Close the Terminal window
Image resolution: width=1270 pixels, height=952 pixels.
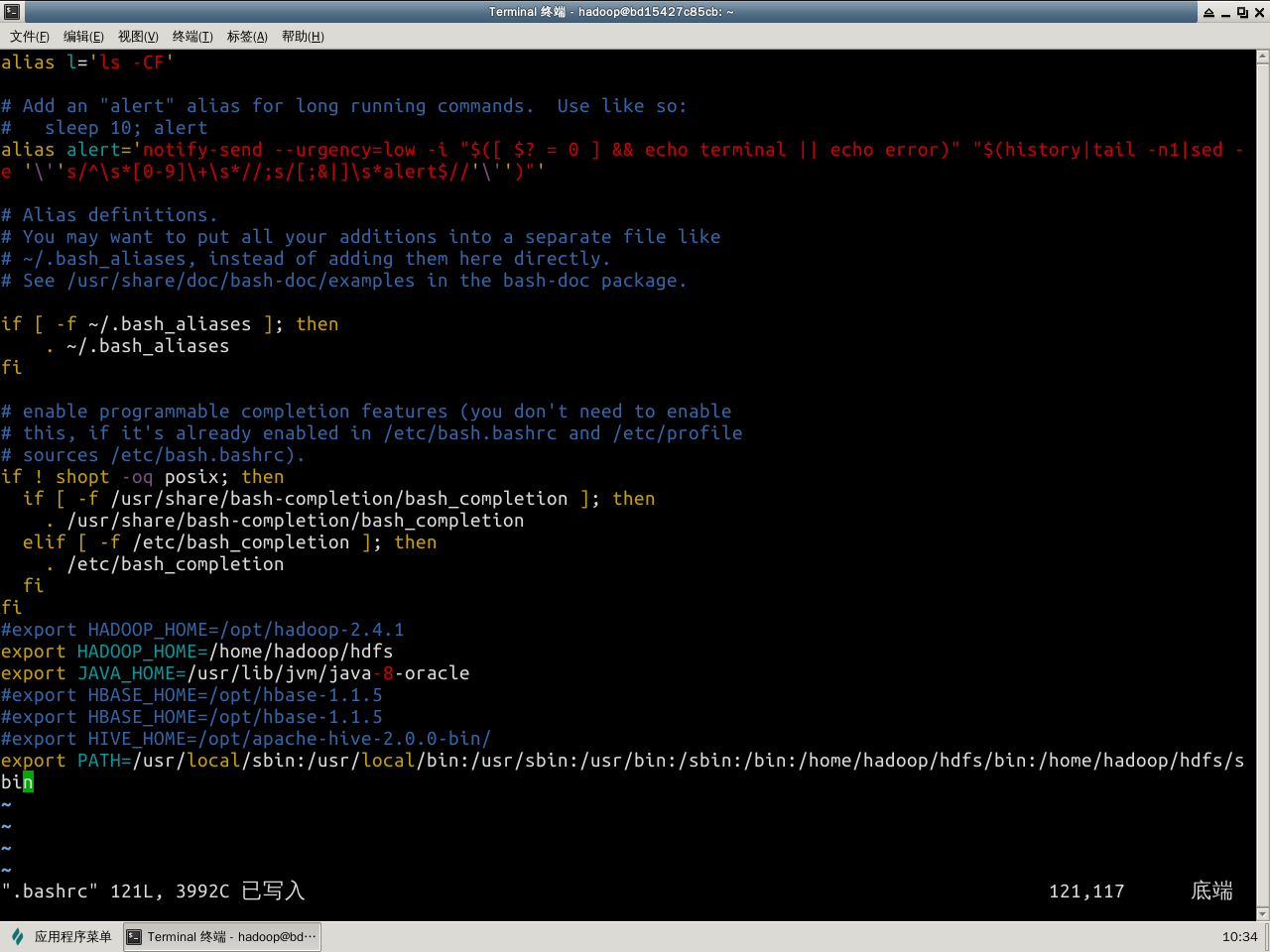pyautogui.click(x=1259, y=12)
